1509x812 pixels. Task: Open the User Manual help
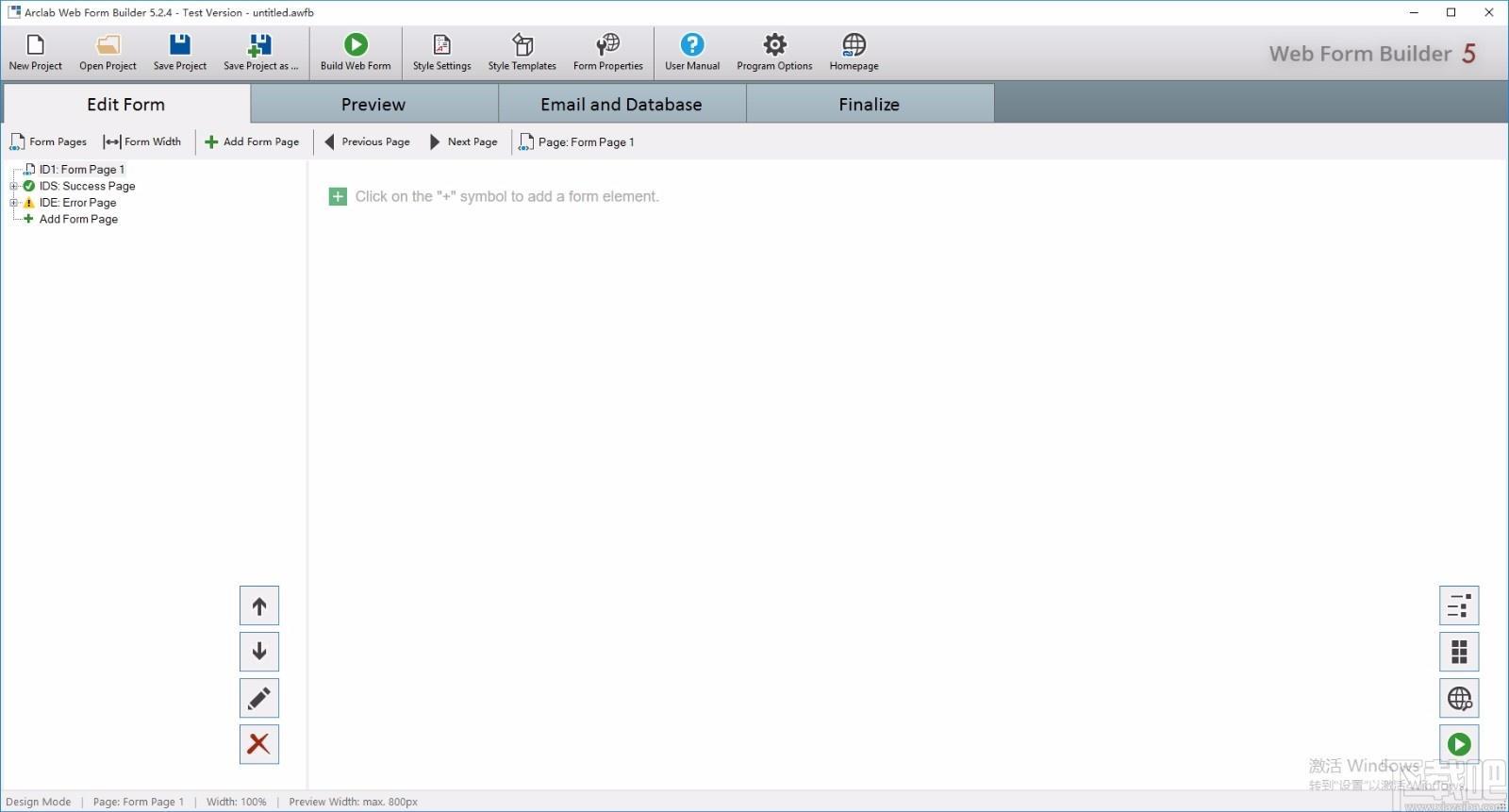(x=692, y=53)
